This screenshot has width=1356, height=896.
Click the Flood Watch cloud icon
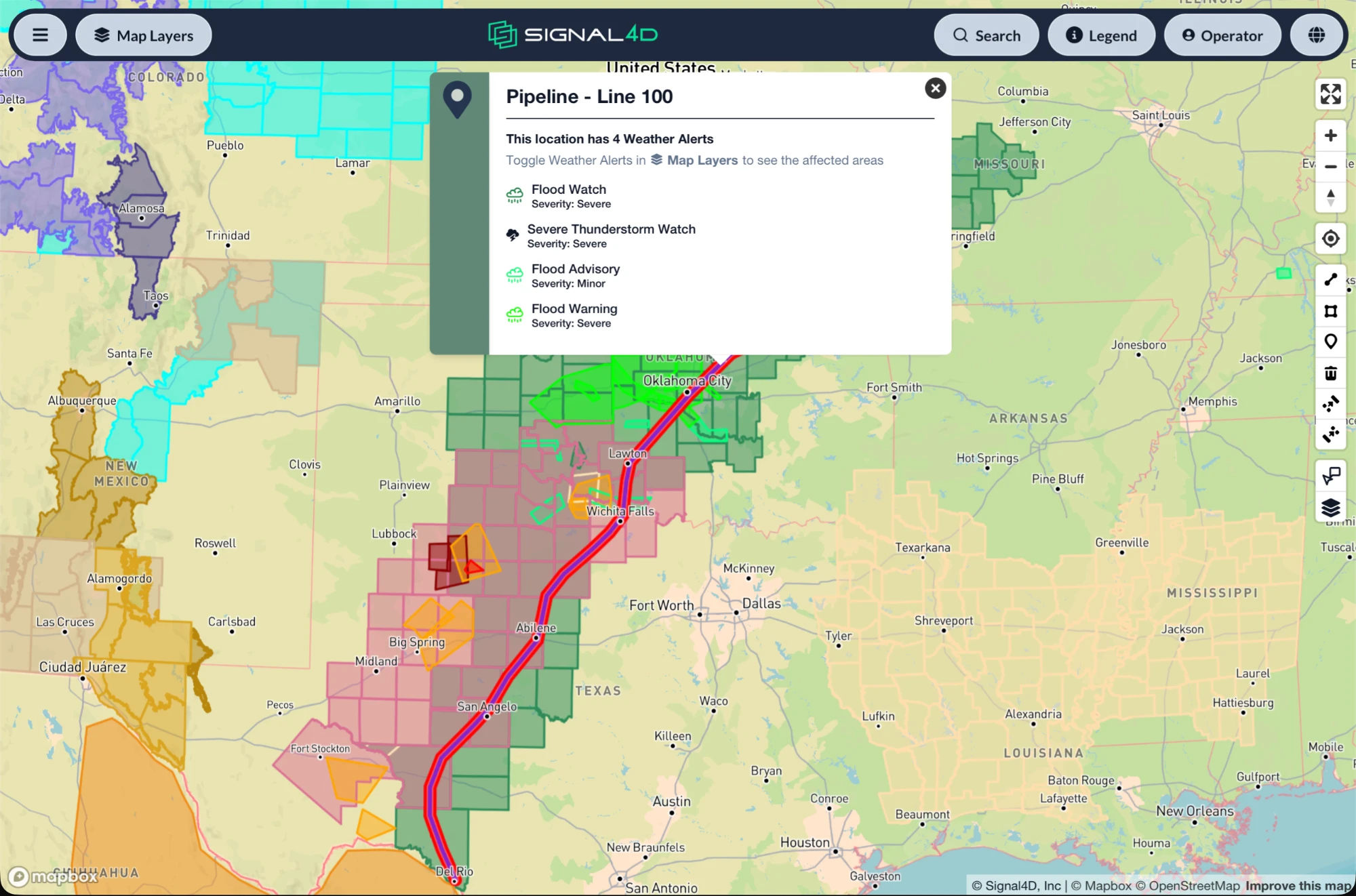[x=515, y=196]
